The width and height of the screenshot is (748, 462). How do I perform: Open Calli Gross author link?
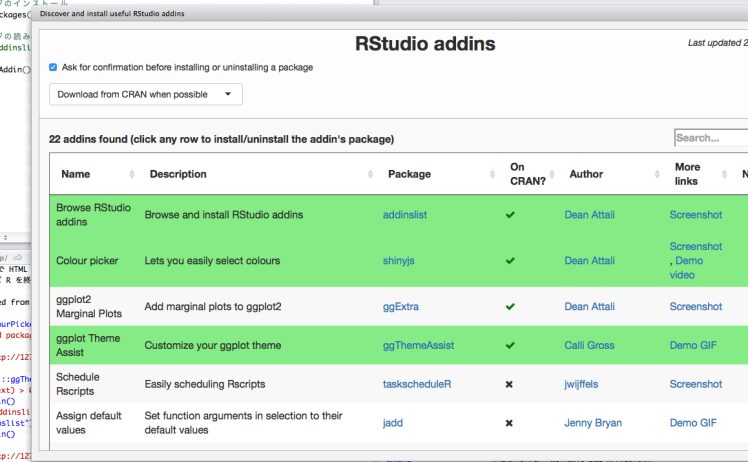[591, 346]
